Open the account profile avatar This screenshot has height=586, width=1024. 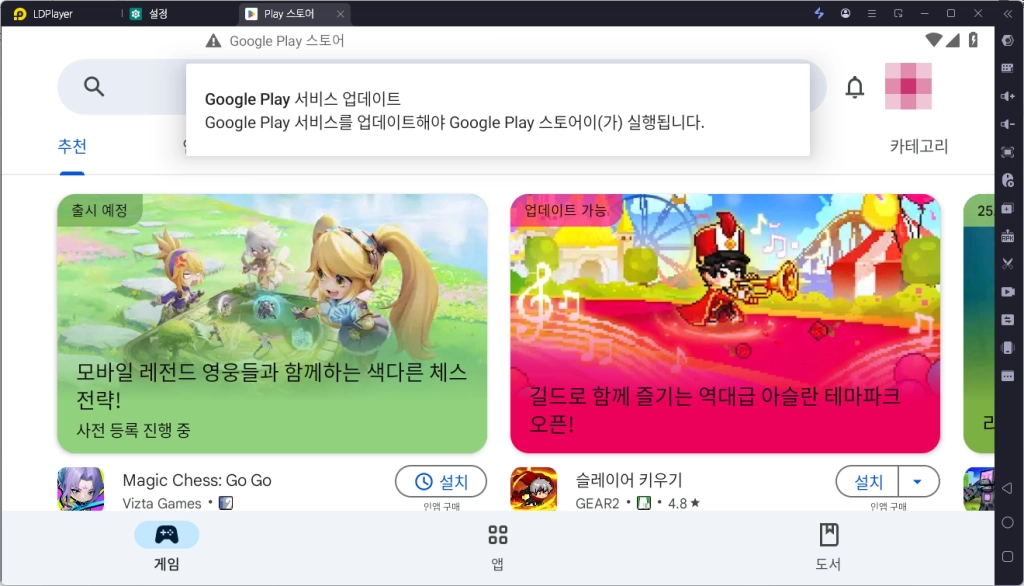pyautogui.click(x=908, y=86)
